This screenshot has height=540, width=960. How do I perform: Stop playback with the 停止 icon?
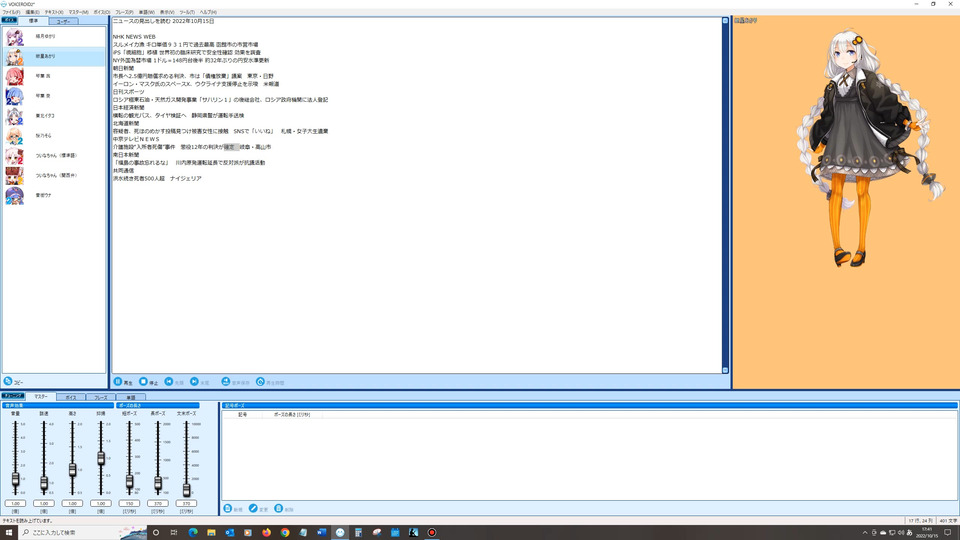[x=143, y=381]
